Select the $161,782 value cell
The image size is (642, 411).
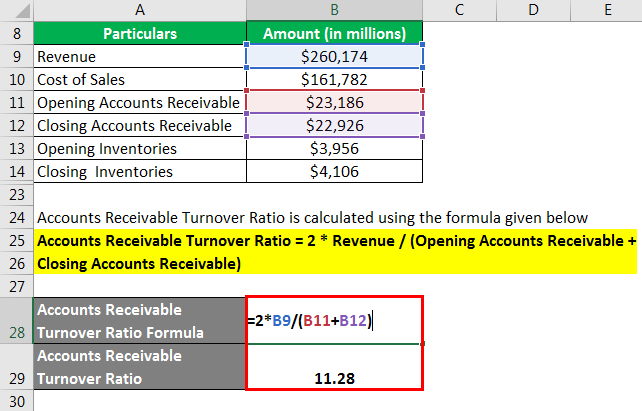[335, 79]
